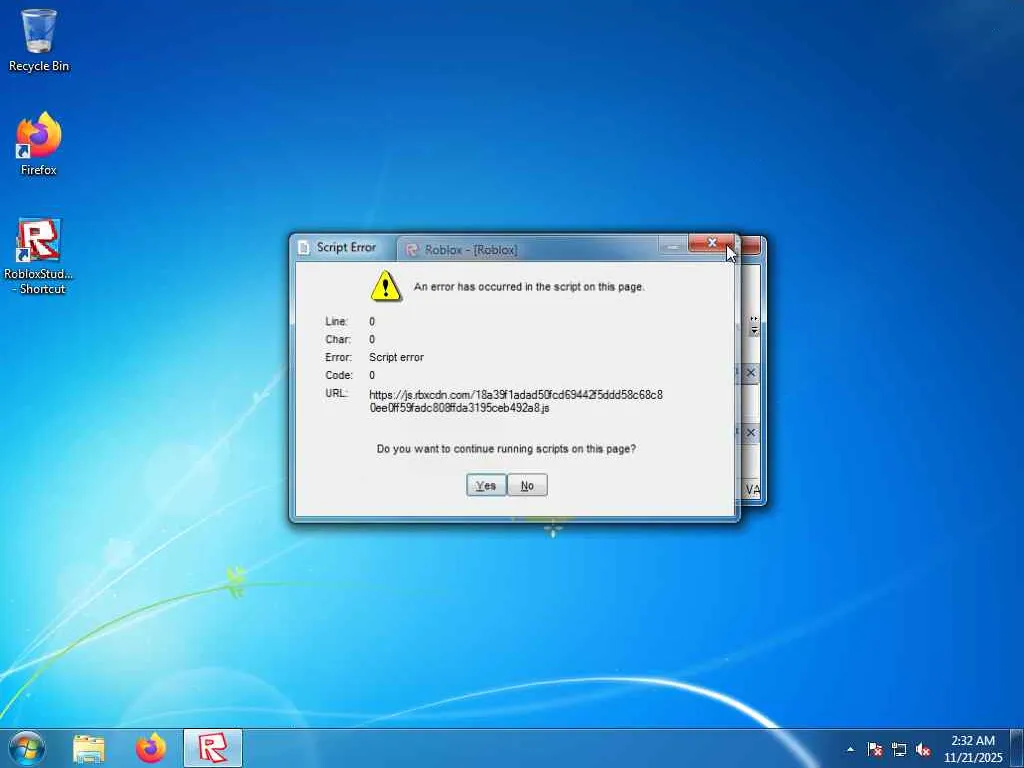Viewport: 1024px width, 768px height.
Task: Close the Script Error dialog
Action: click(x=712, y=243)
